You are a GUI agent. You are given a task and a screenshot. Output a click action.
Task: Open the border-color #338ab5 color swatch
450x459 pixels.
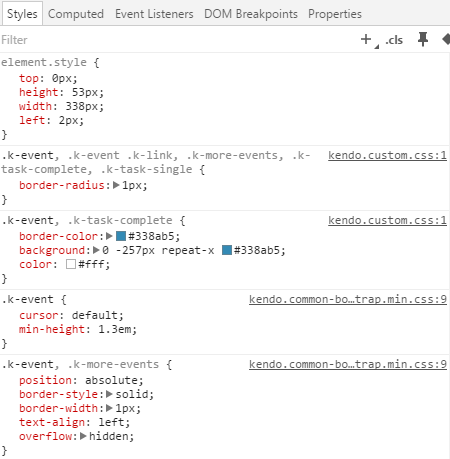[x=121, y=236]
